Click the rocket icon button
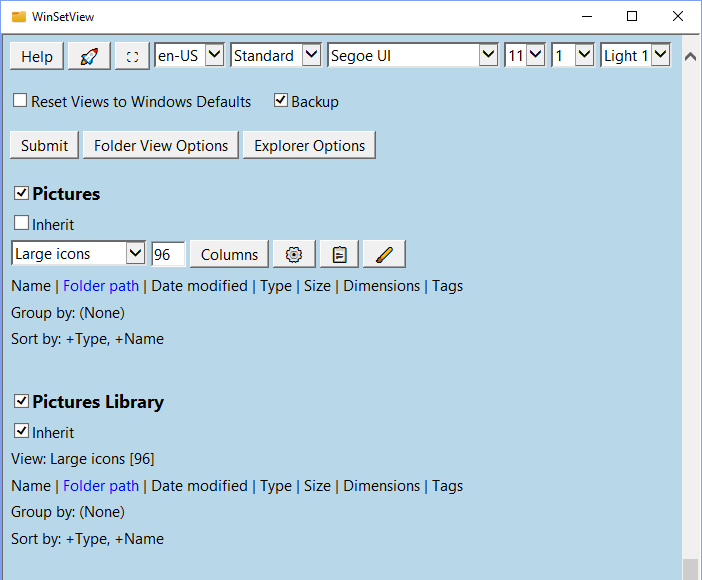 coord(89,56)
